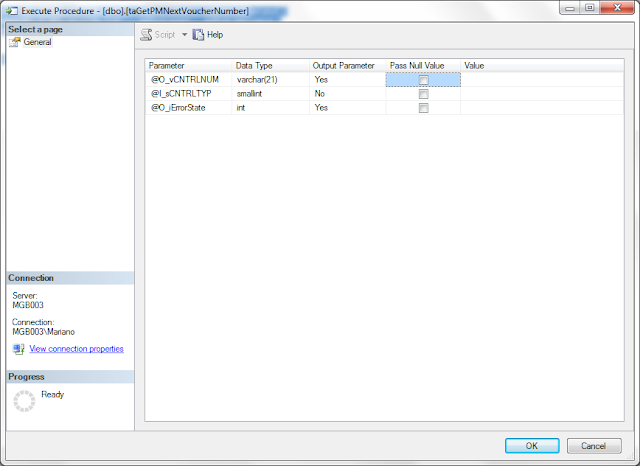
Task: Select the @O_iErrorState parameter cell
Action: point(189,108)
